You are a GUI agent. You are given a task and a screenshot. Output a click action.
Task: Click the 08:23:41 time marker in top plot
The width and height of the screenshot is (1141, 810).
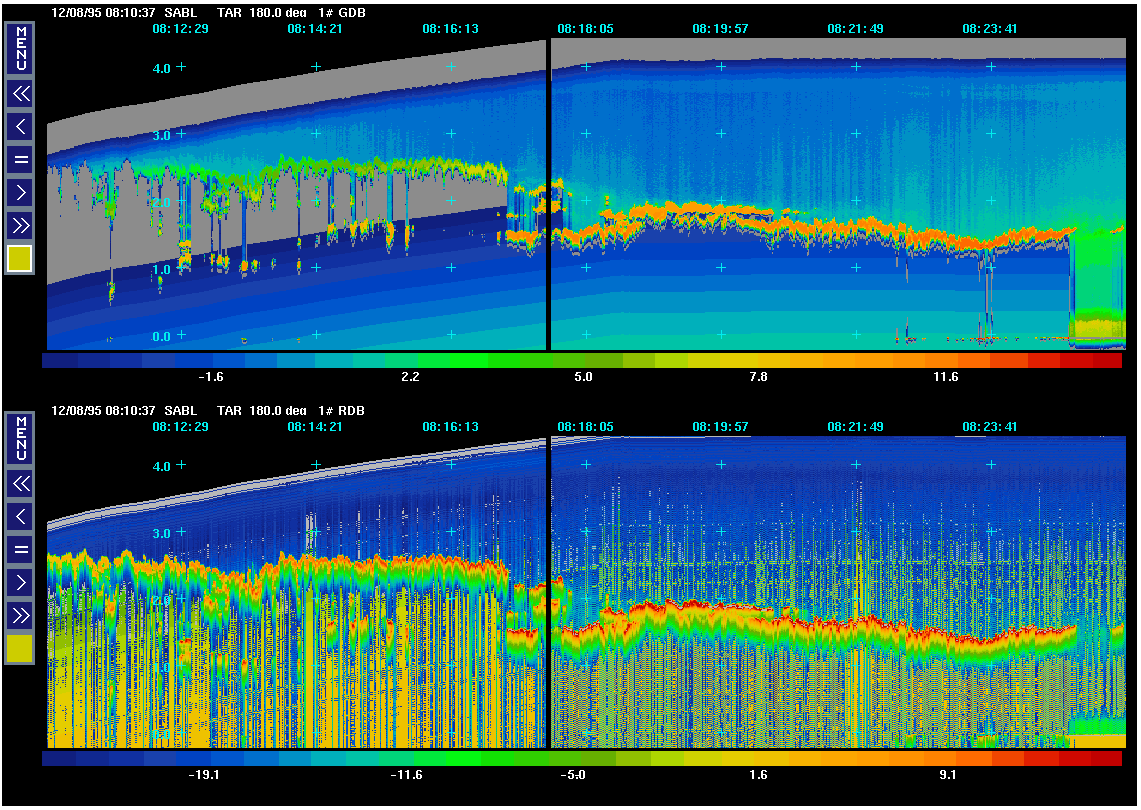(990, 29)
